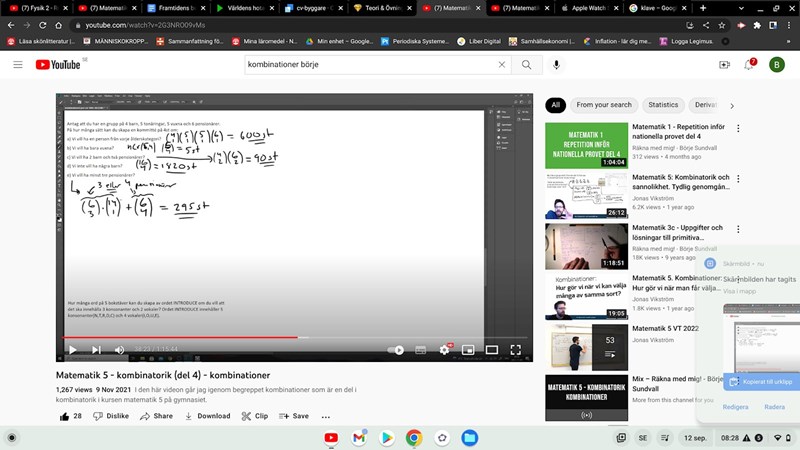The image size is (800, 450).
Task: Skip to the next video
Action: (96, 350)
